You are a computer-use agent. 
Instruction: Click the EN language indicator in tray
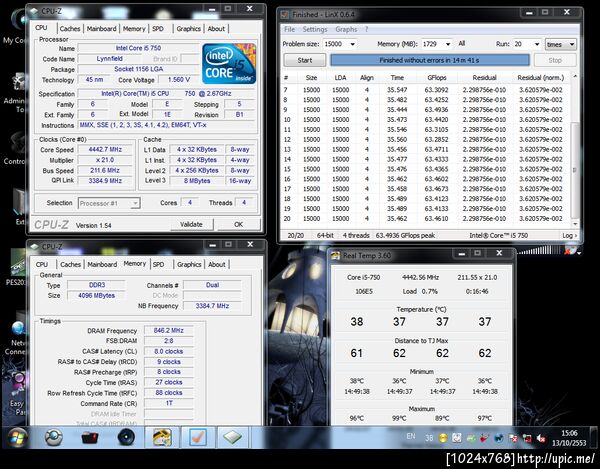pyautogui.click(x=411, y=436)
